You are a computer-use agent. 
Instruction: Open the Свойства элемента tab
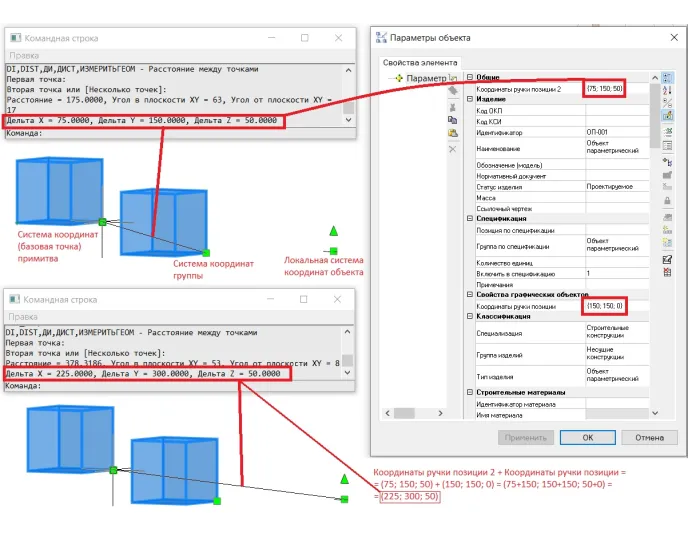coord(420,63)
